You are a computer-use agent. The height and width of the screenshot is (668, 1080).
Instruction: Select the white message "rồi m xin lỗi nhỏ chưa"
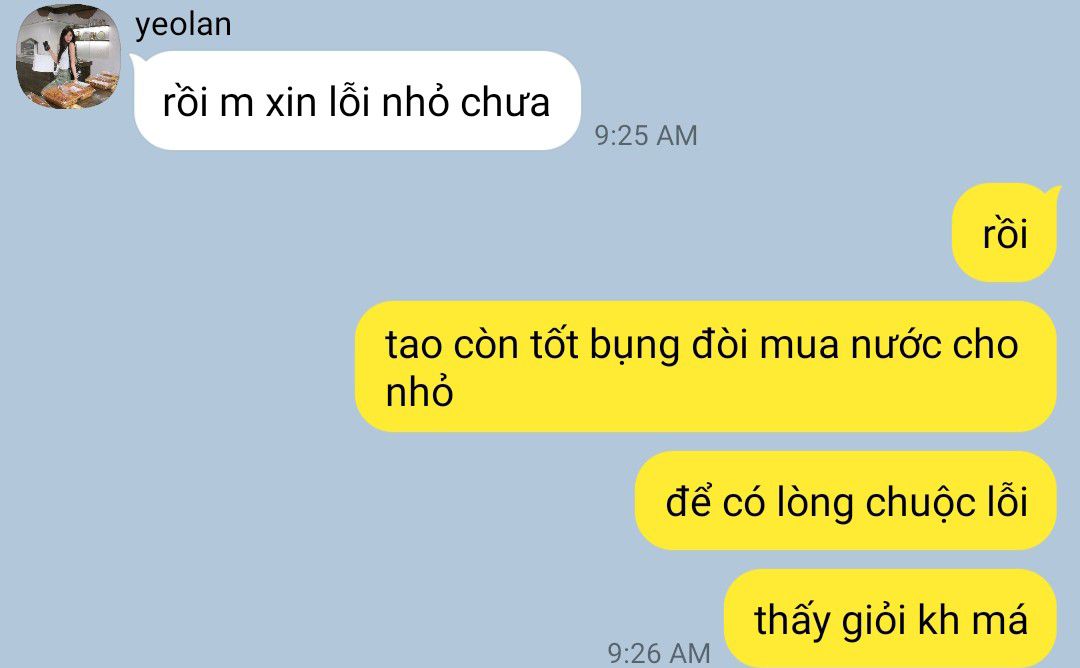(357, 101)
